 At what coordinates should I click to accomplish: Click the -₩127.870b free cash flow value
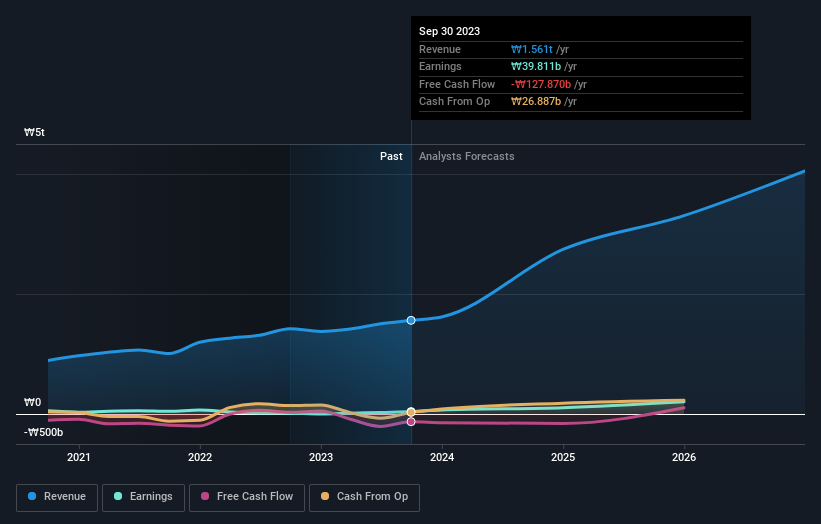541,84
